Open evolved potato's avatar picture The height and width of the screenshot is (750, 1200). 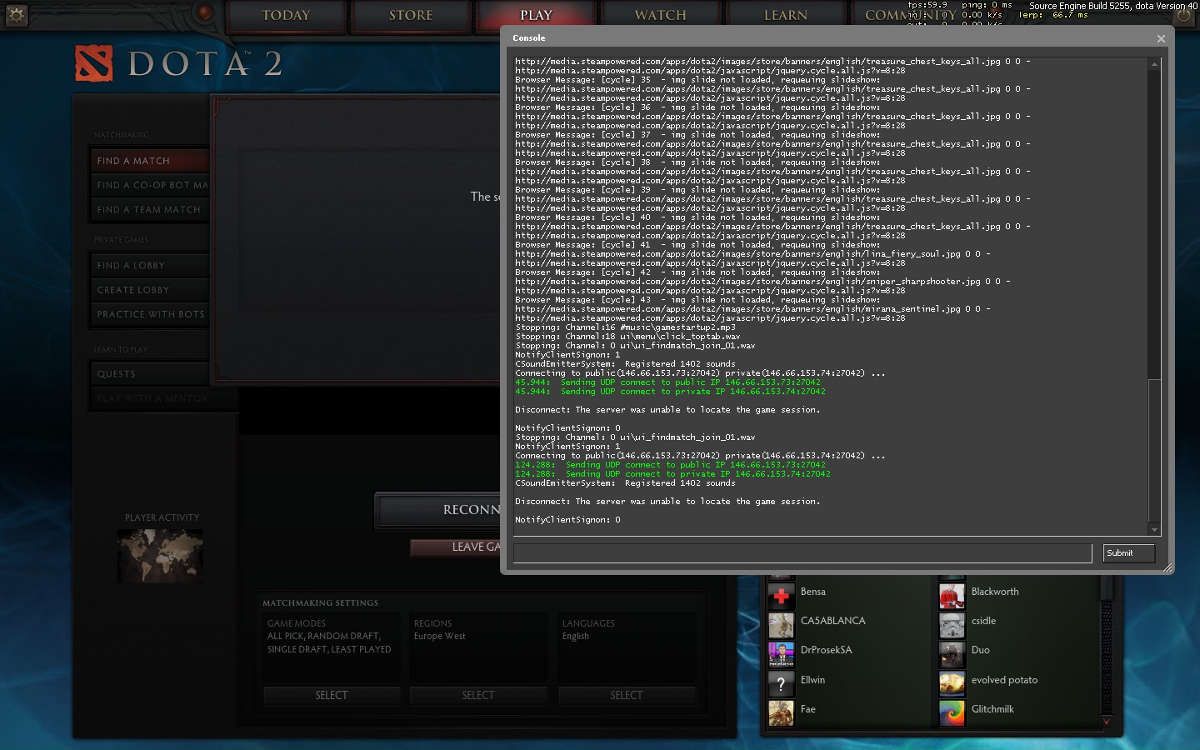point(952,682)
